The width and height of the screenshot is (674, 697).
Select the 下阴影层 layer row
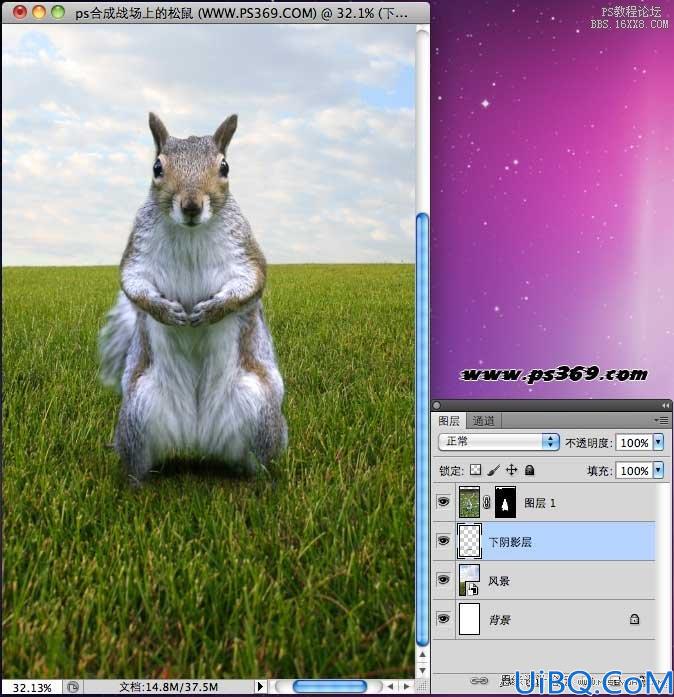pos(543,541)
